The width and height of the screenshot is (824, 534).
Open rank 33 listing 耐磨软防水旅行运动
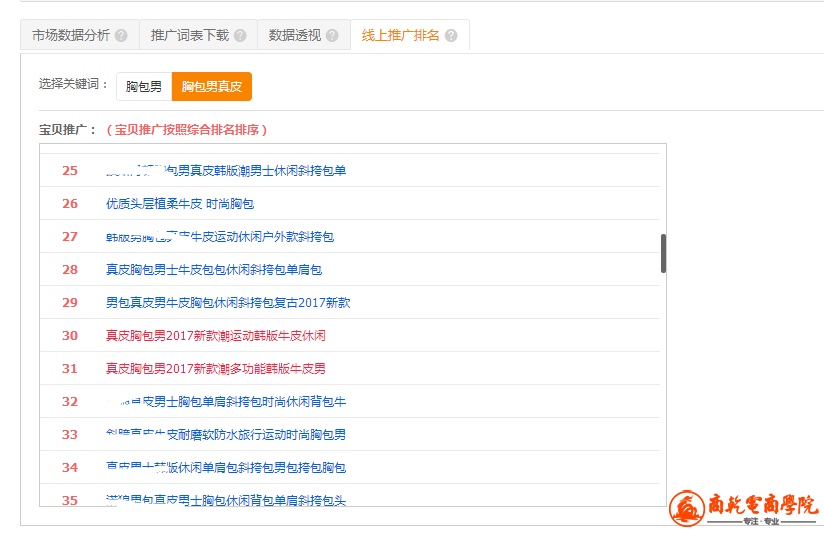(x=226, y=435)
